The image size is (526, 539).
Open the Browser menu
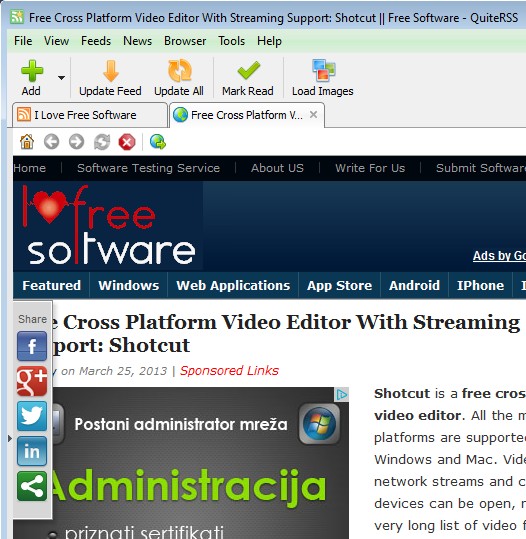click(185, 41)
